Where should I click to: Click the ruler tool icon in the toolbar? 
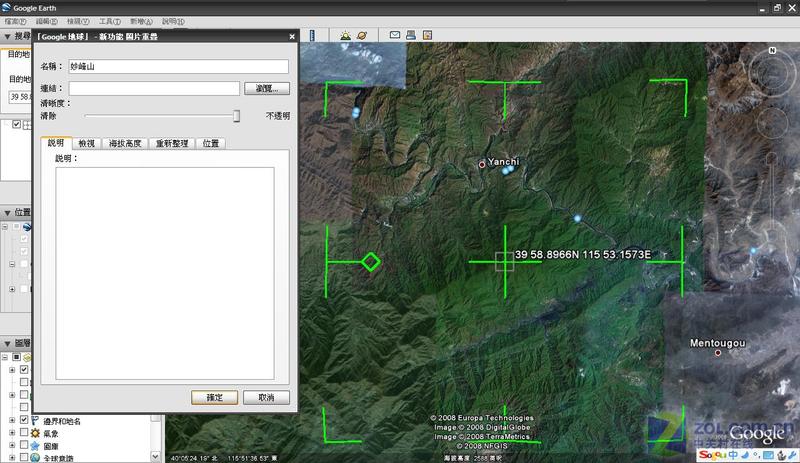pos(312,35)
